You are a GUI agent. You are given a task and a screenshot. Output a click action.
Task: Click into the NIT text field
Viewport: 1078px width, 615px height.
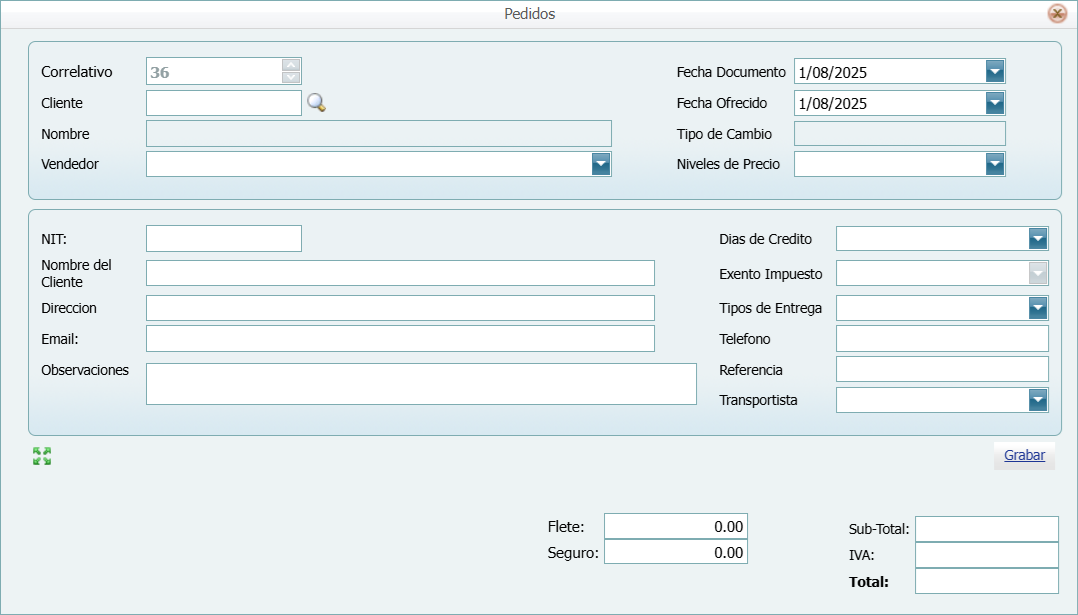pos(223,238)
